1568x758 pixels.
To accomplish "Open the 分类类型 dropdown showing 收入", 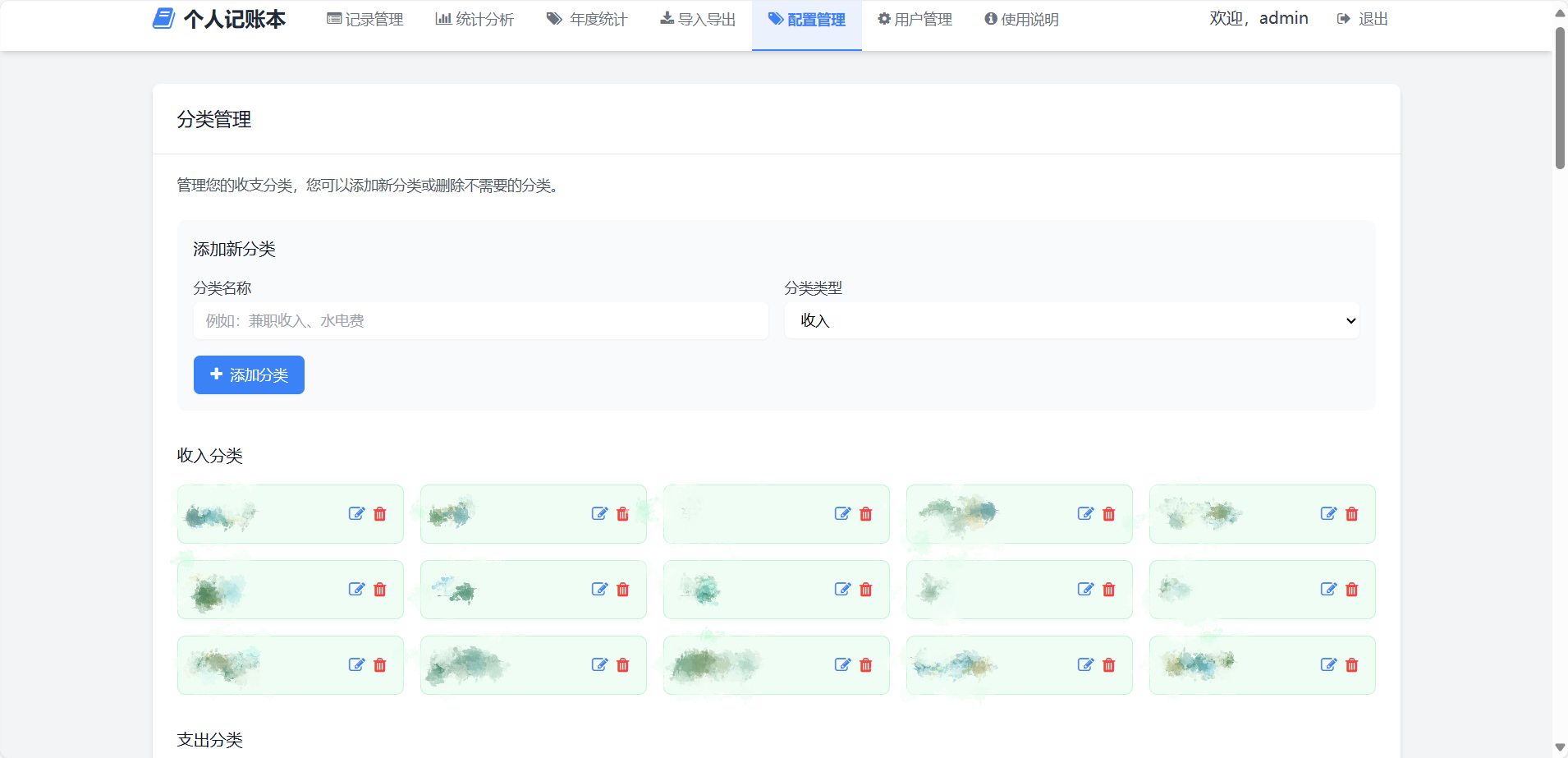I will pyautogui.click(x=1071, y=321).
